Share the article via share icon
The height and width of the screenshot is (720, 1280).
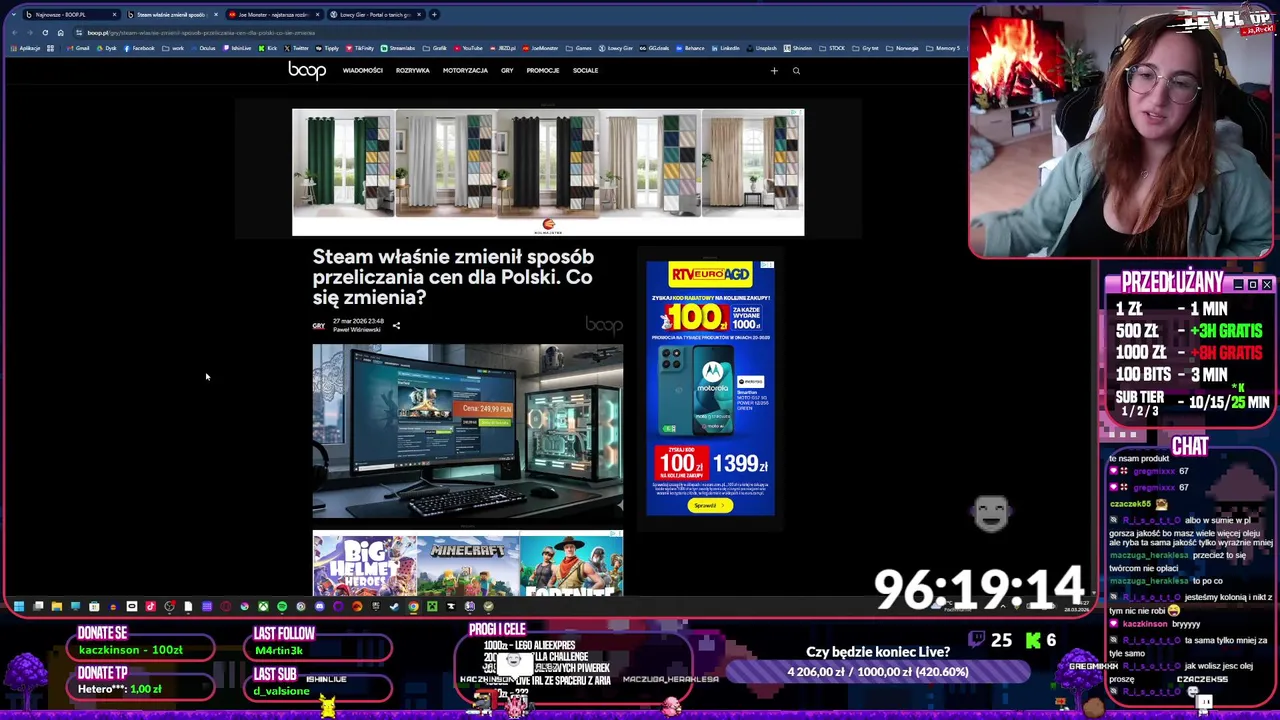coord(396,326)
